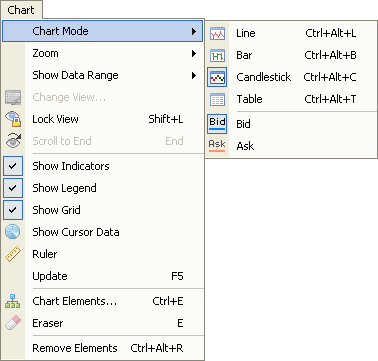
Task: Click the Candlestick chart icon
Action: [x=217, y=77]
